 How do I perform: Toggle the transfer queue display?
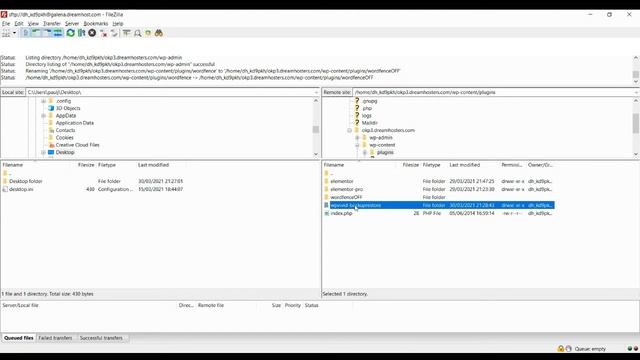click(x=58, y=33)
